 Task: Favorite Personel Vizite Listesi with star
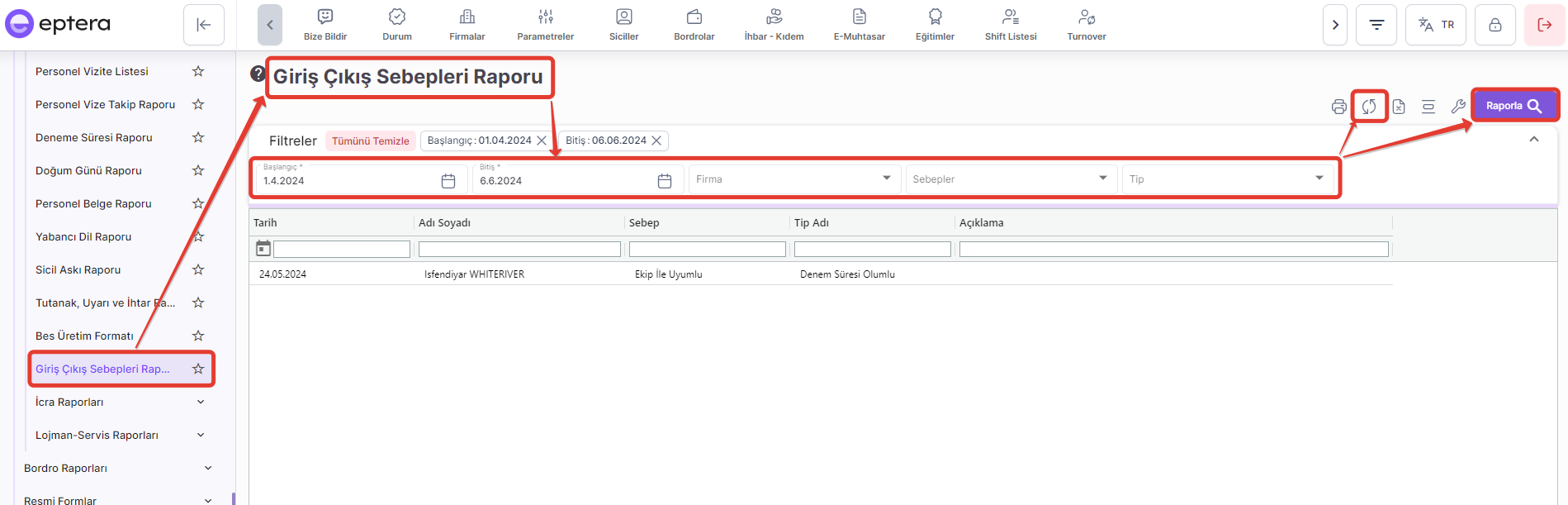pos(198,71)
